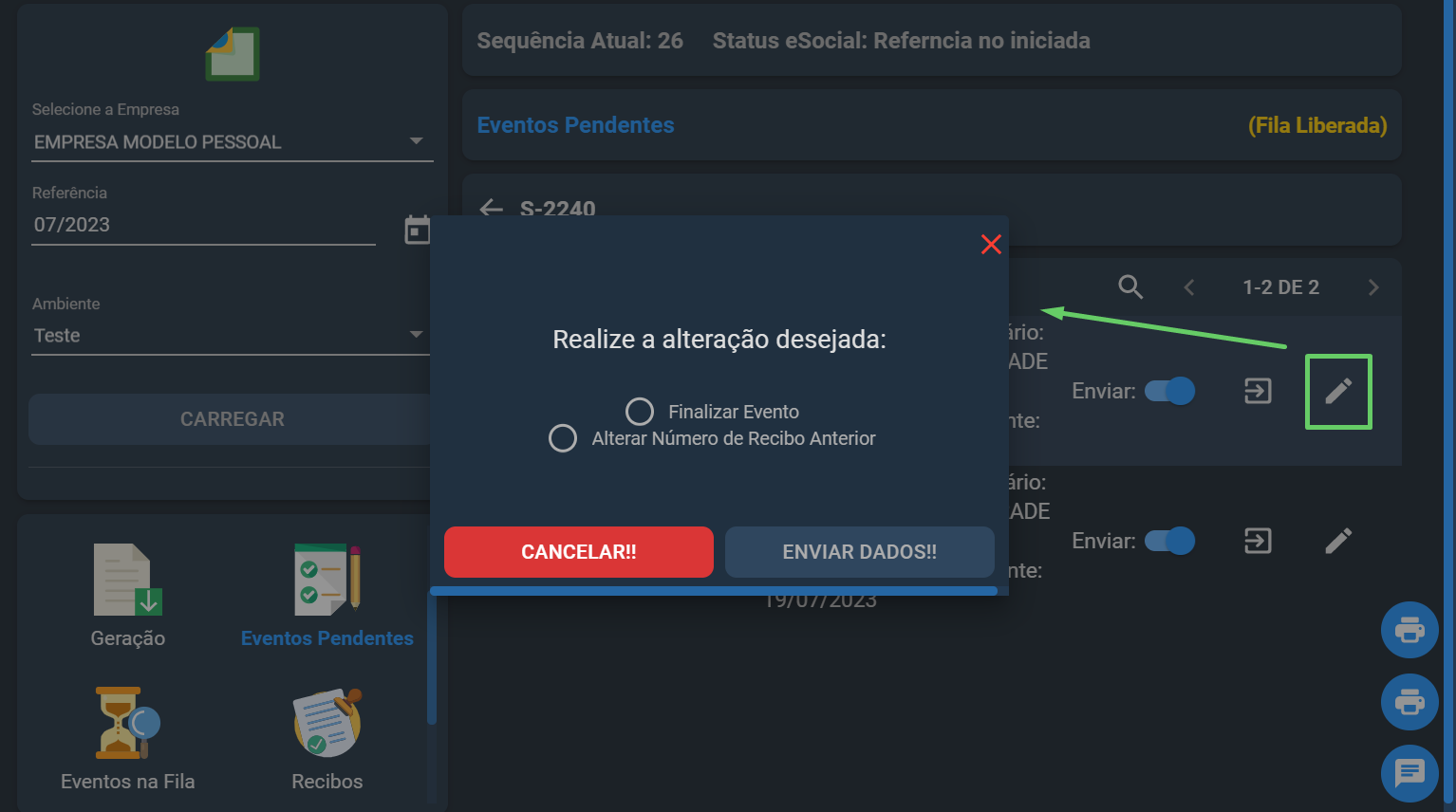This screenshot has width=1456, height=812.
Task: Click the sidebar menu vertical scrollbar
Action: coord(432,659)
